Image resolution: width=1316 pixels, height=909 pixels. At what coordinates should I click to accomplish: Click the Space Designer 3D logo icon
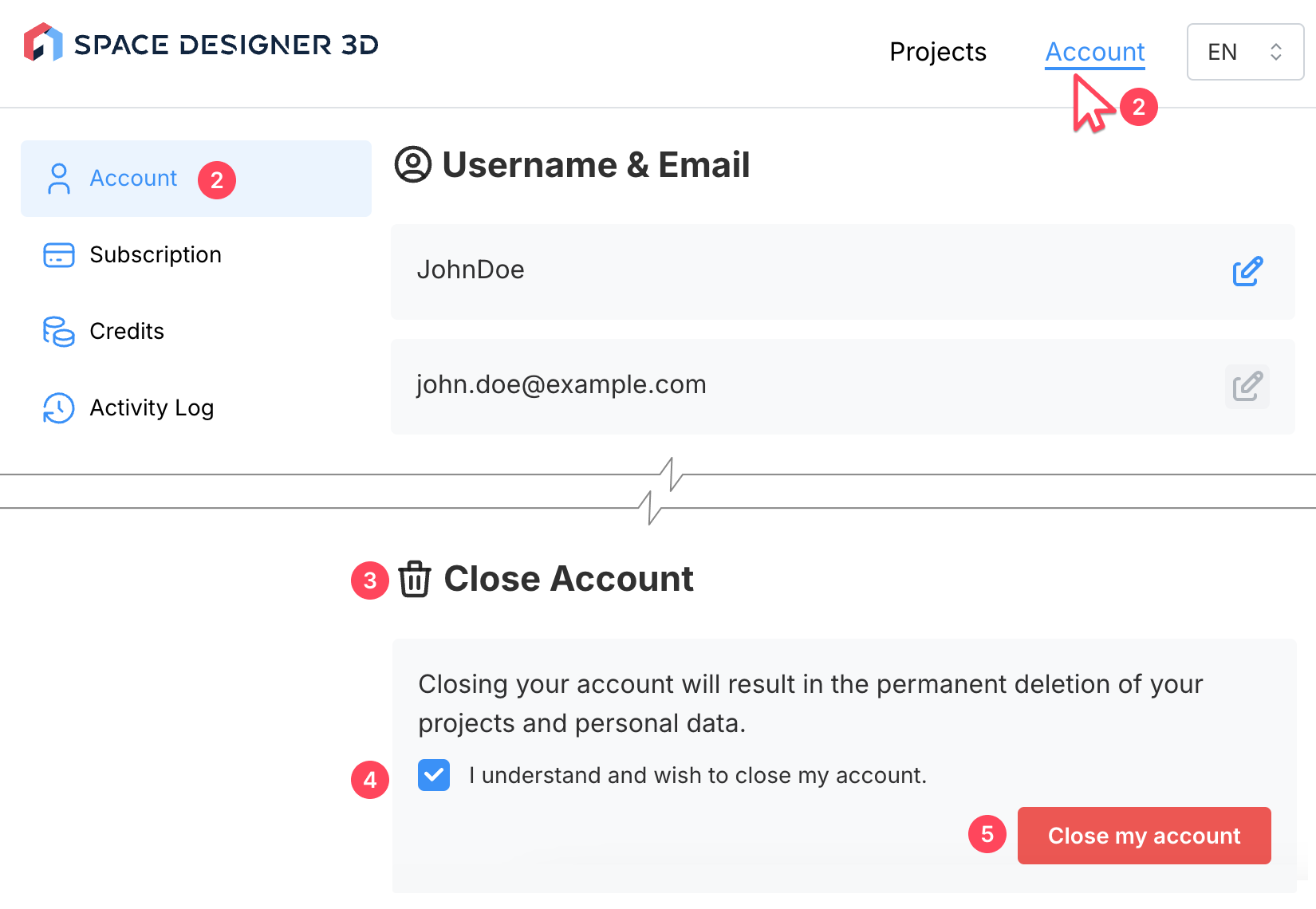tap(43, 42)
